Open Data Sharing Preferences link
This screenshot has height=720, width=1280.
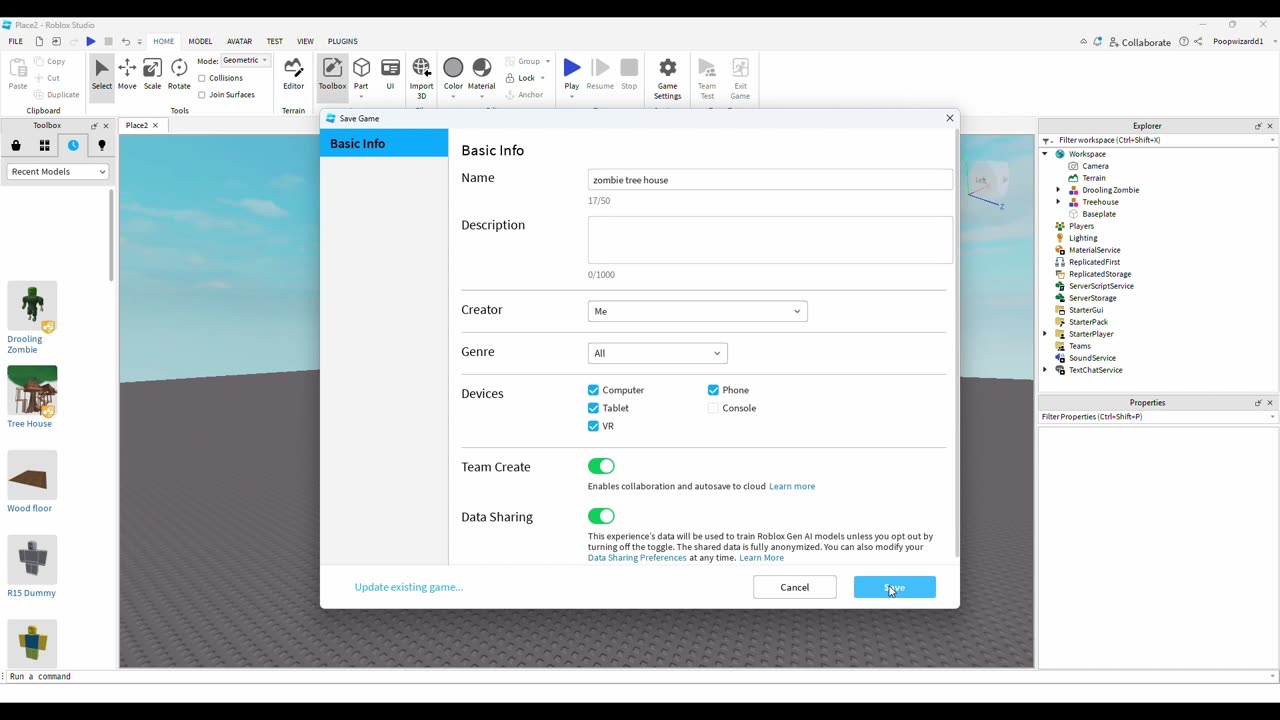tap(637, 557)
